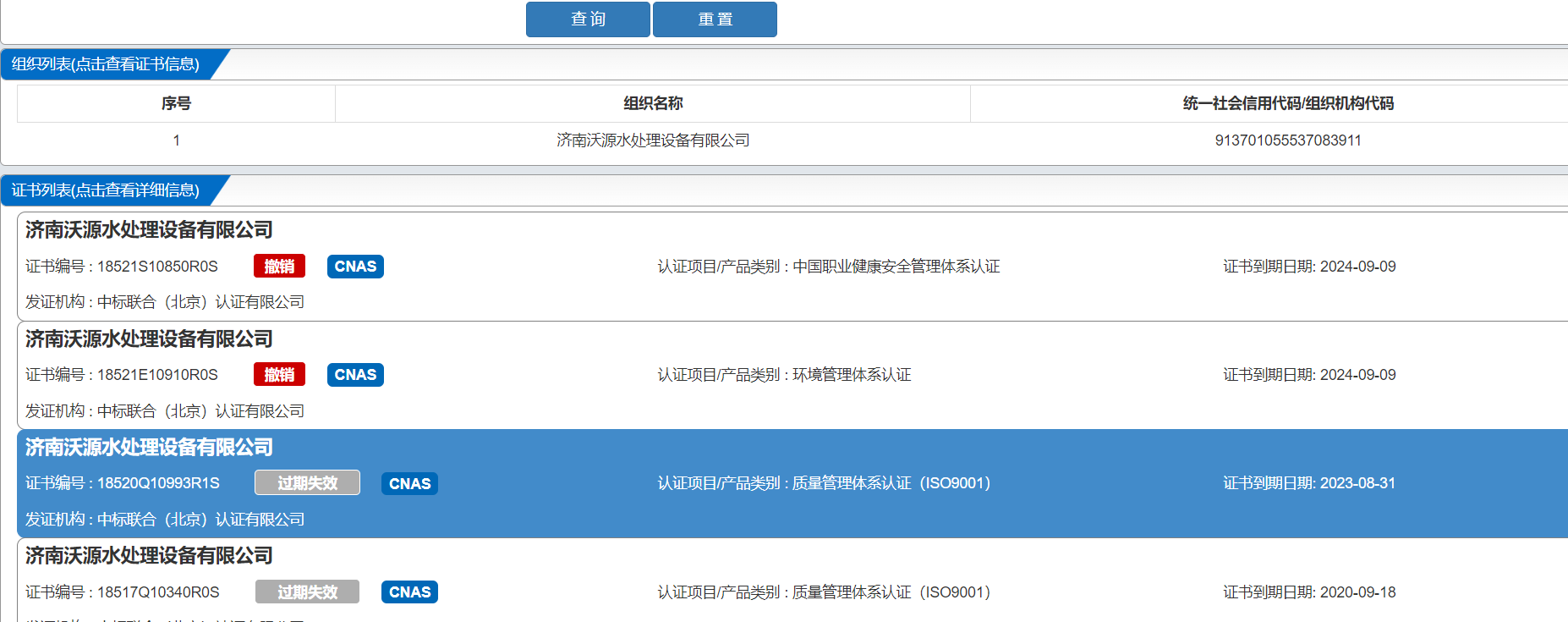Open certificate title for 18521S10850R0S card
Screen dimensions: 1568x622
tap(149, 230)
